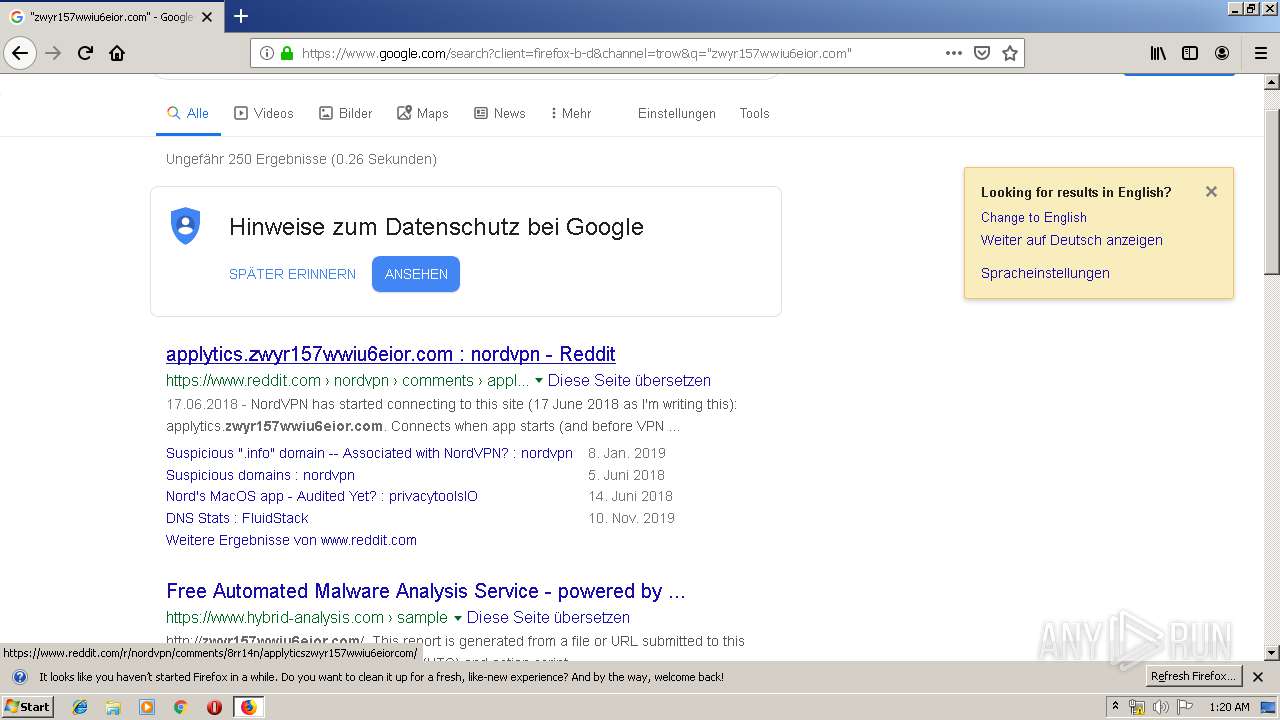Switch to the News search tab
The height and width of the screenshot is (720, 1280).
pyautogui.click(x=500, y=113)
